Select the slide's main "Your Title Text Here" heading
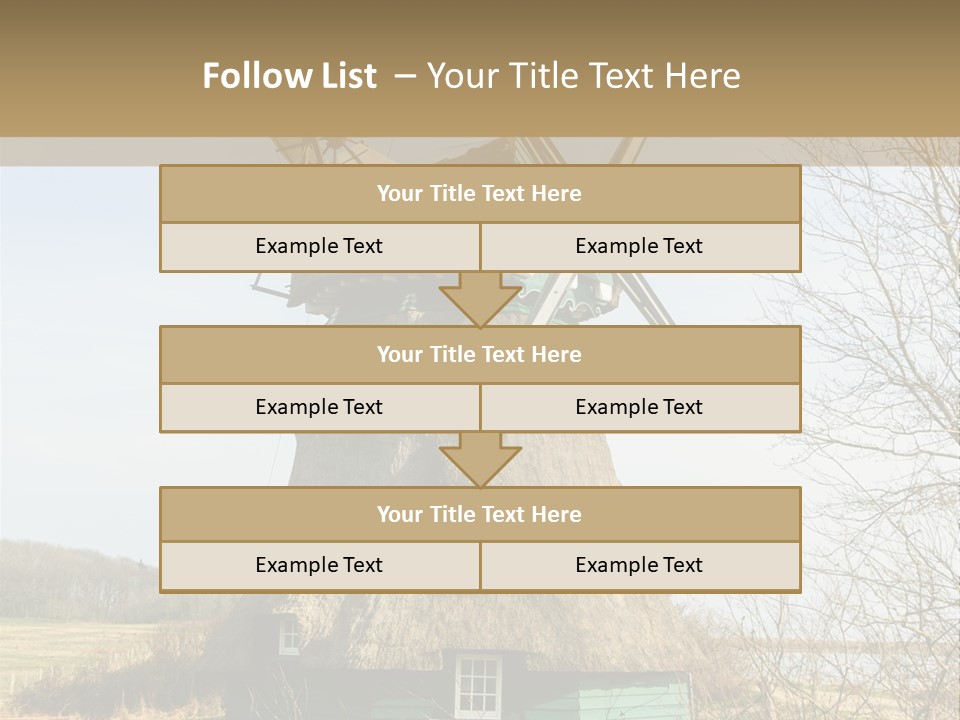Screen dimensions: 960x720 click(x=583, y=76)
